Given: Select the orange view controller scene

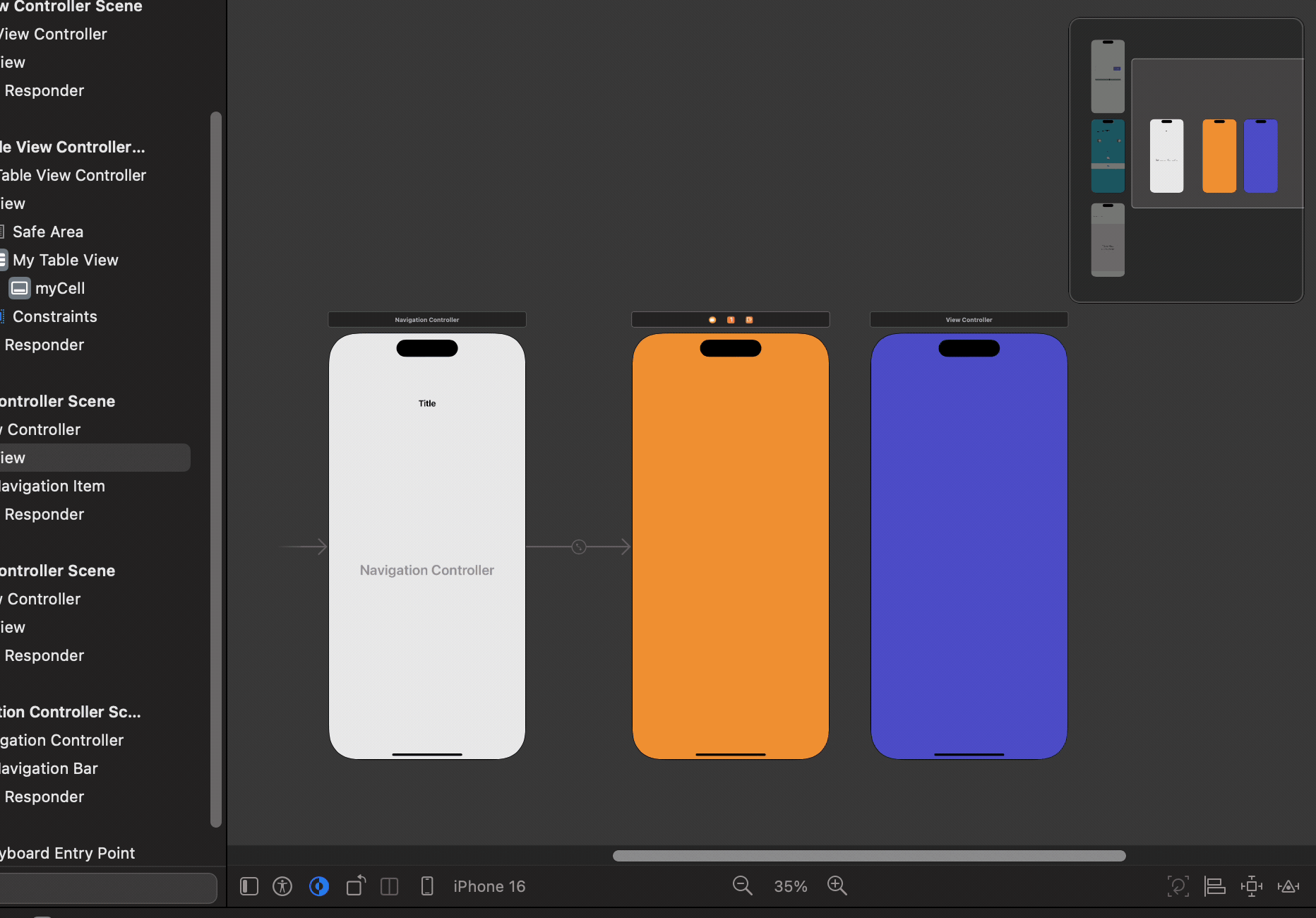Looking at the screenshot, I should [x=731, y=547].
